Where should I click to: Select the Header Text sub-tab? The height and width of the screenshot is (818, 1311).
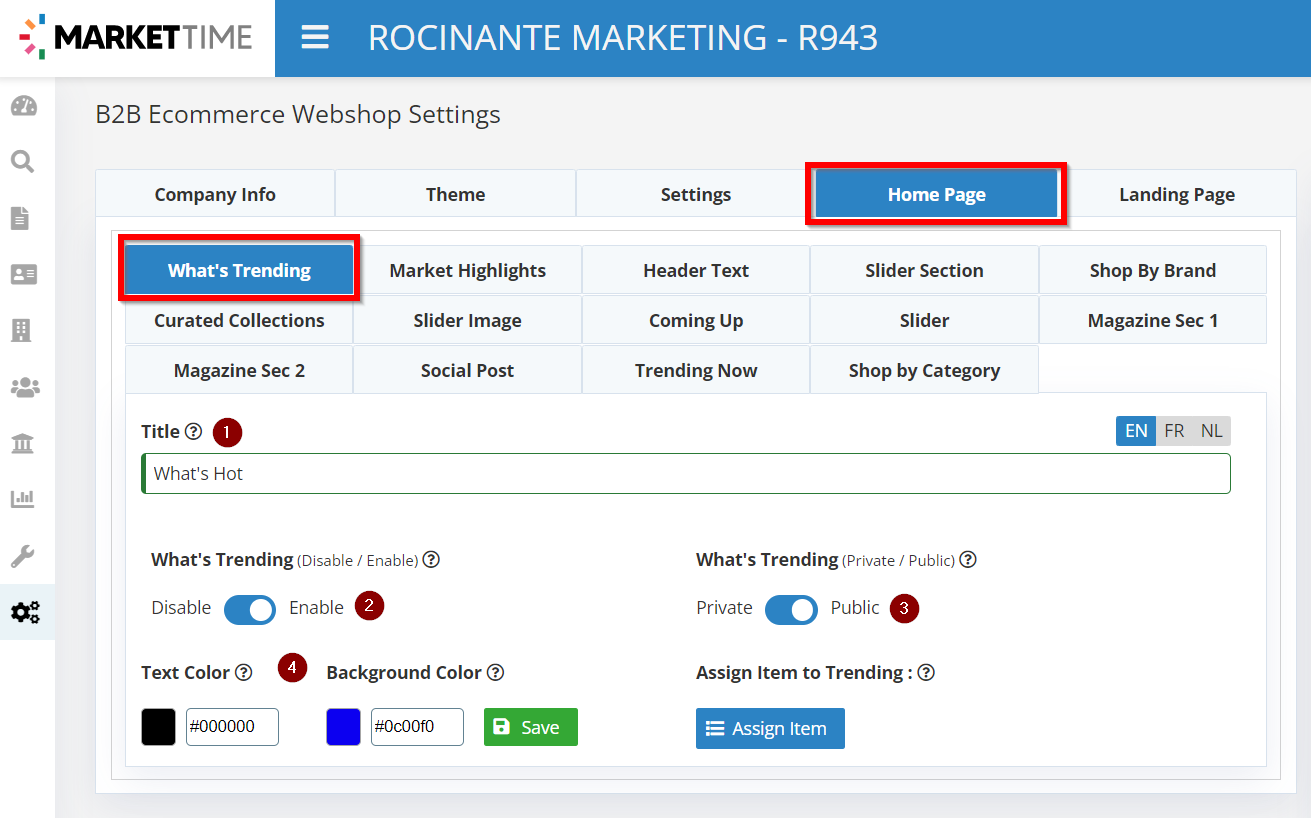[696, 270]
